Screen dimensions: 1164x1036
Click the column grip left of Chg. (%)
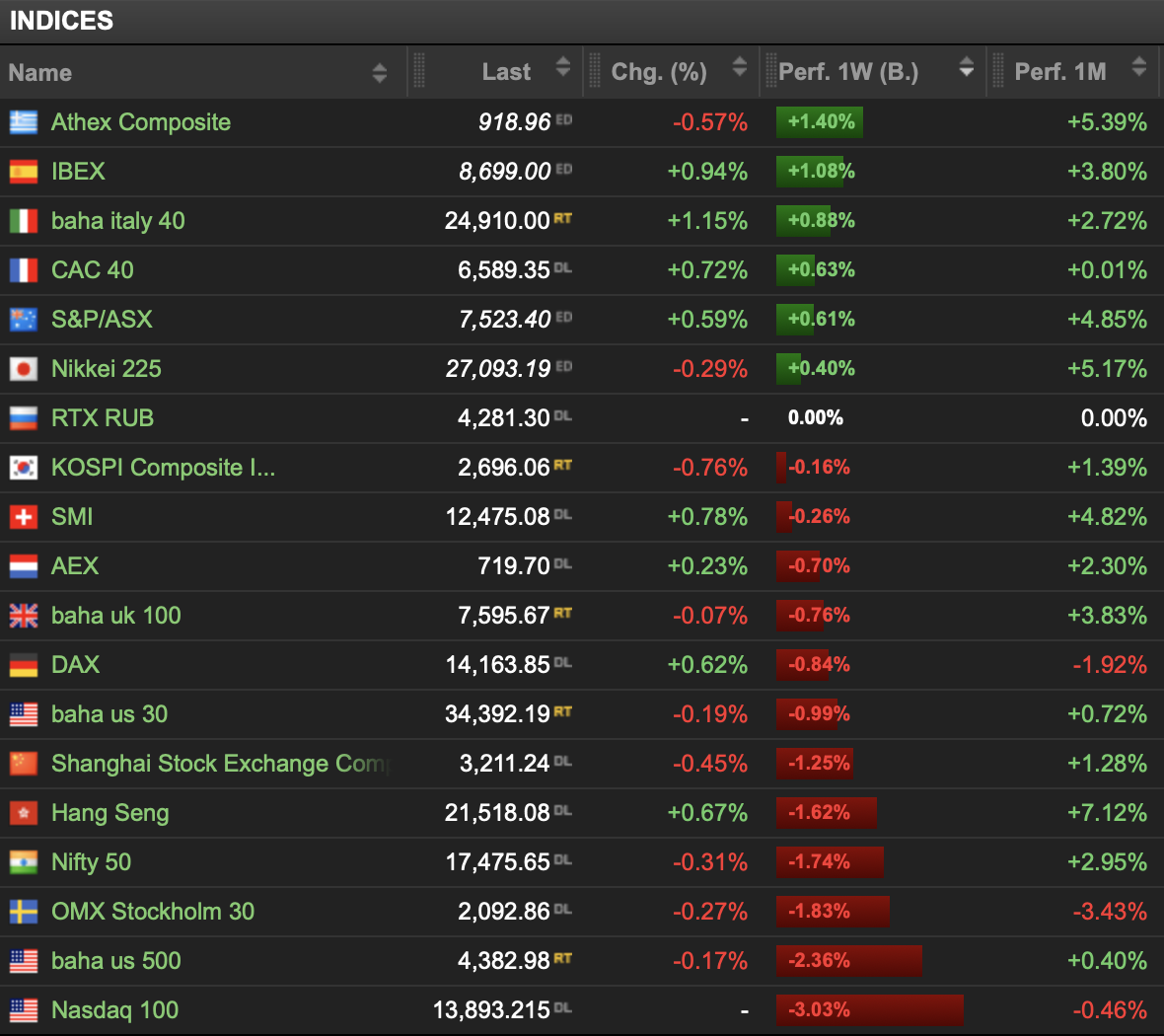pyautogui.click(x=595, y=71)
